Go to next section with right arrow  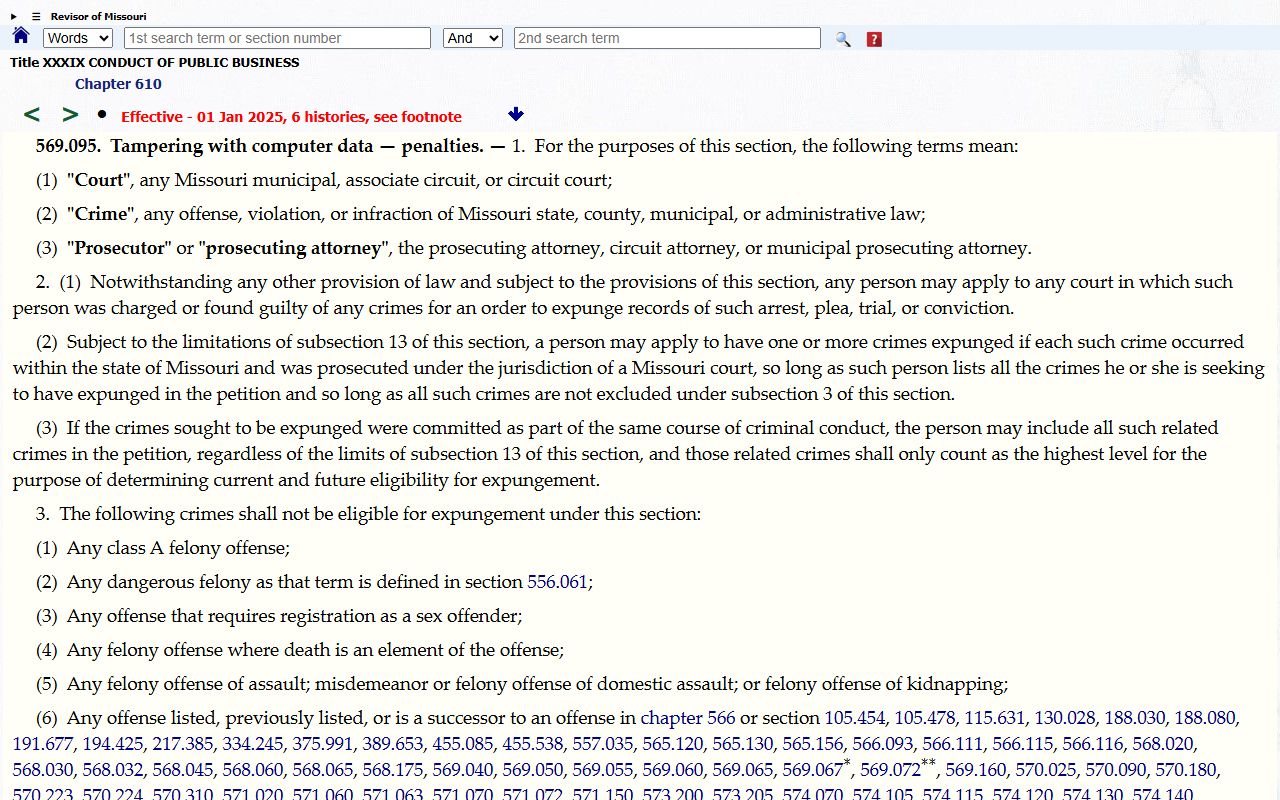[x=70, y=115]
